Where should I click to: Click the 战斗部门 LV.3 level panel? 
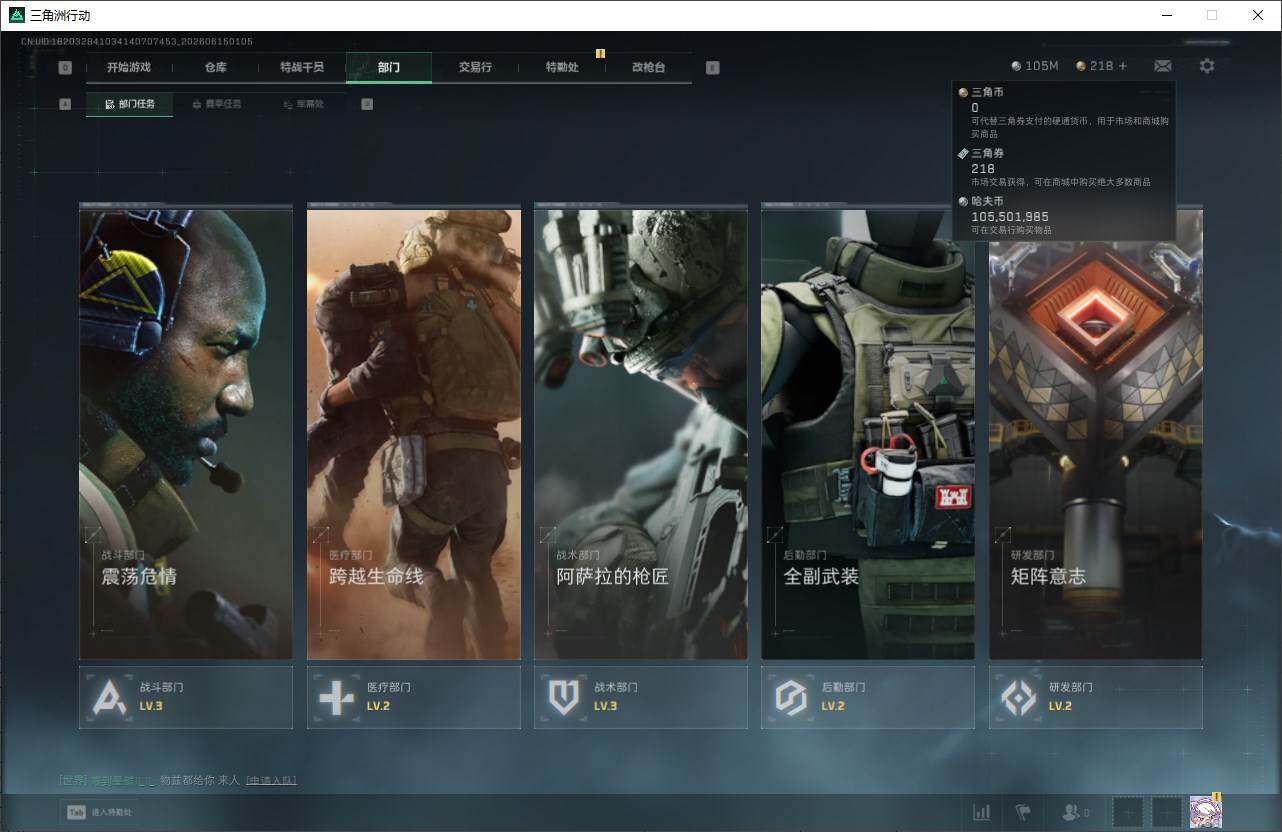tap(186, 697)
